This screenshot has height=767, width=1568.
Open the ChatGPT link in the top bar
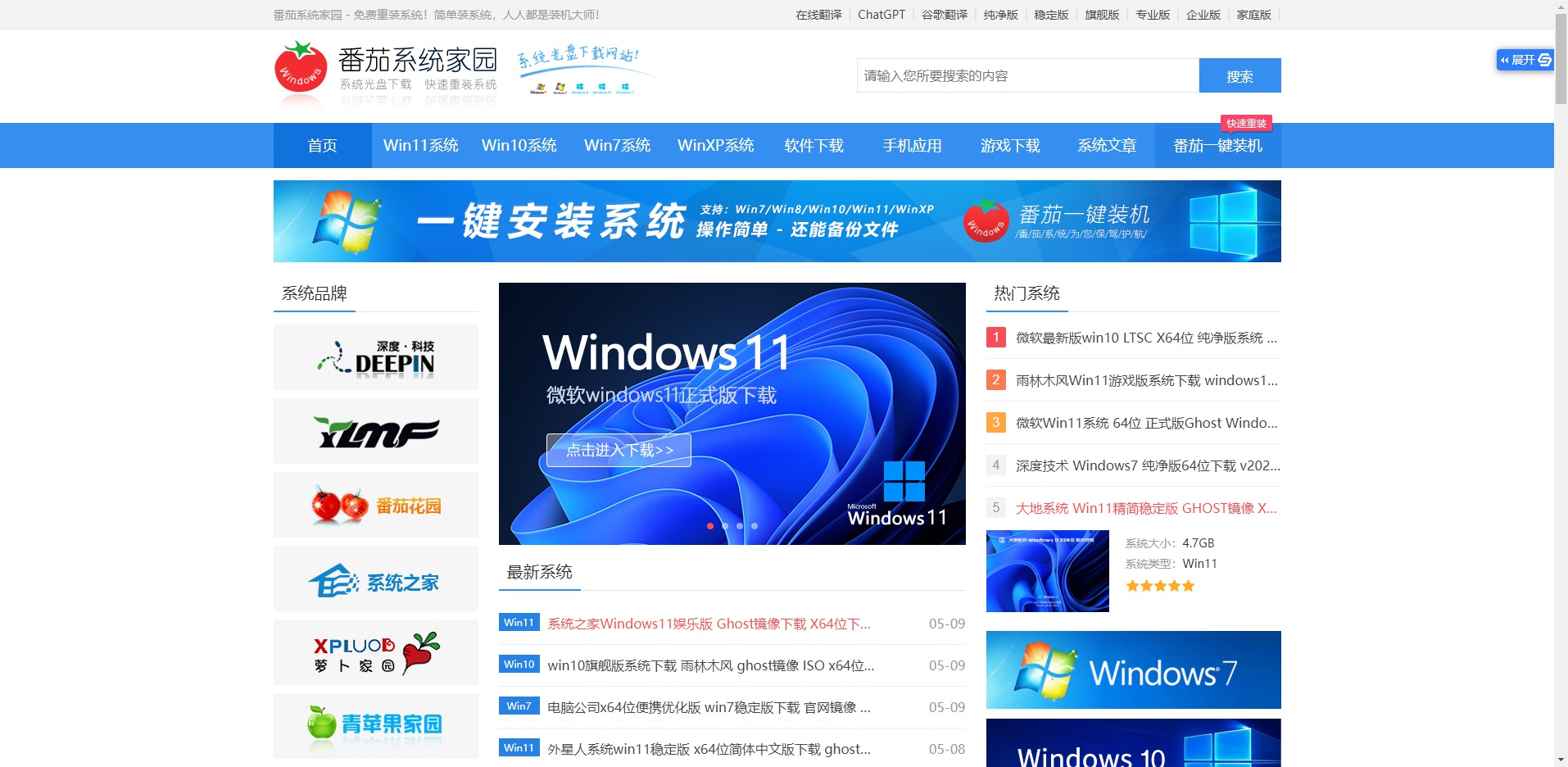(x=880, y=14)
